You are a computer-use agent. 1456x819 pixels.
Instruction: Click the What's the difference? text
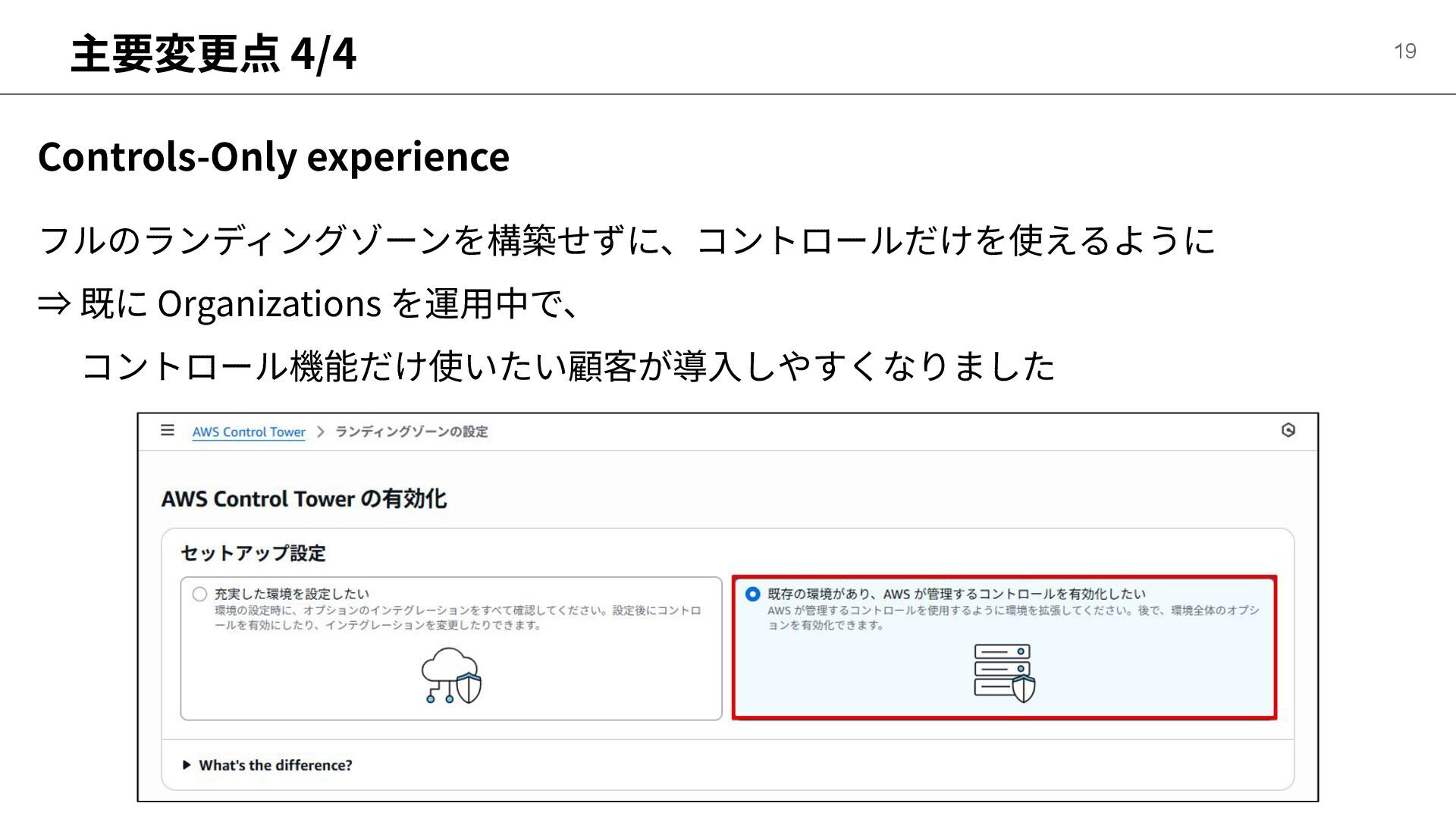(x=275, y=765)
